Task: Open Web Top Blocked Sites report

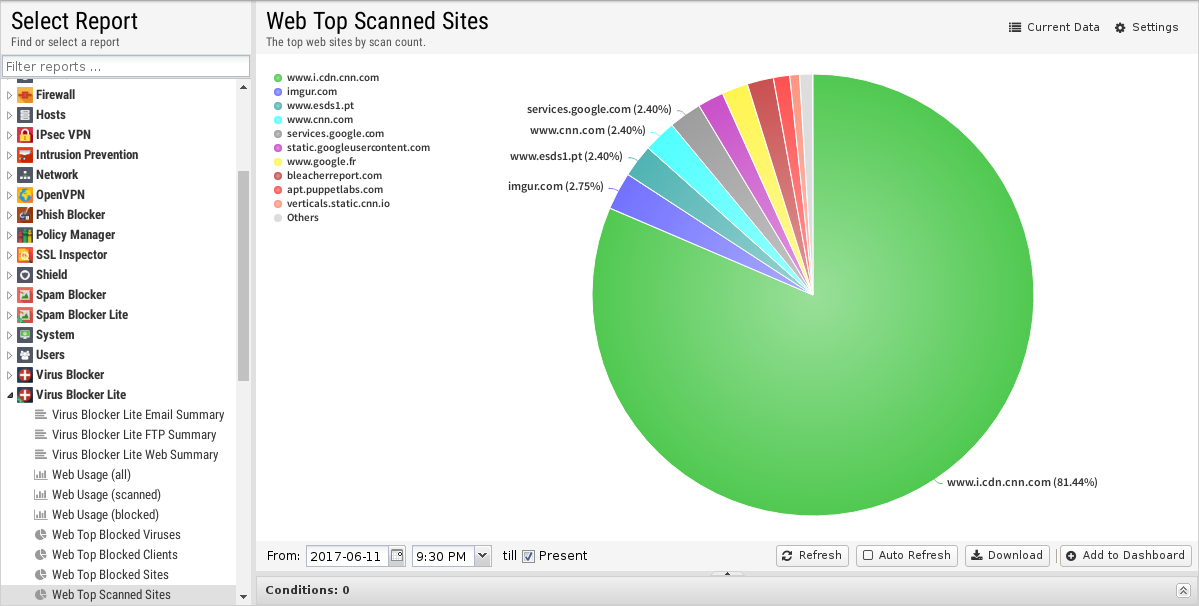Action: point(110,575)
